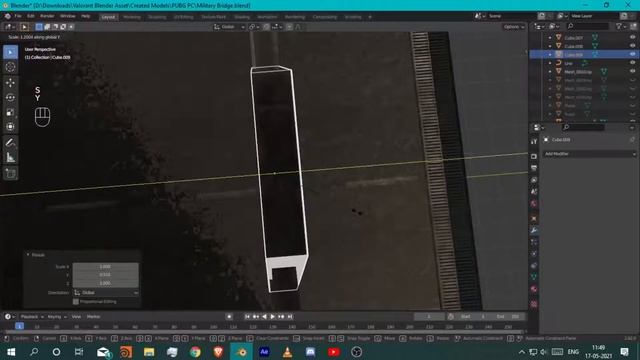Click the Scale X value field
Image resolution: width=640 pixels, height=360 pixels.
click(106, 267)
